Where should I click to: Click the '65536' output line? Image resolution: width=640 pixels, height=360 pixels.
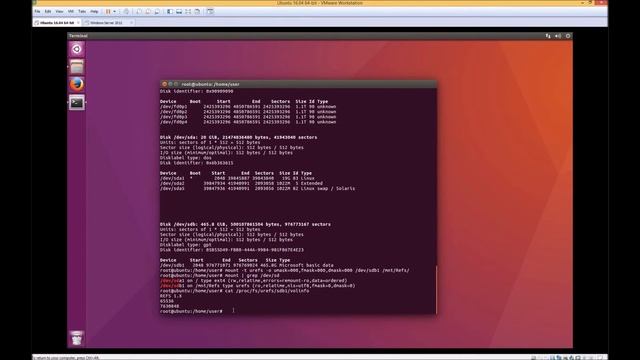167,301
